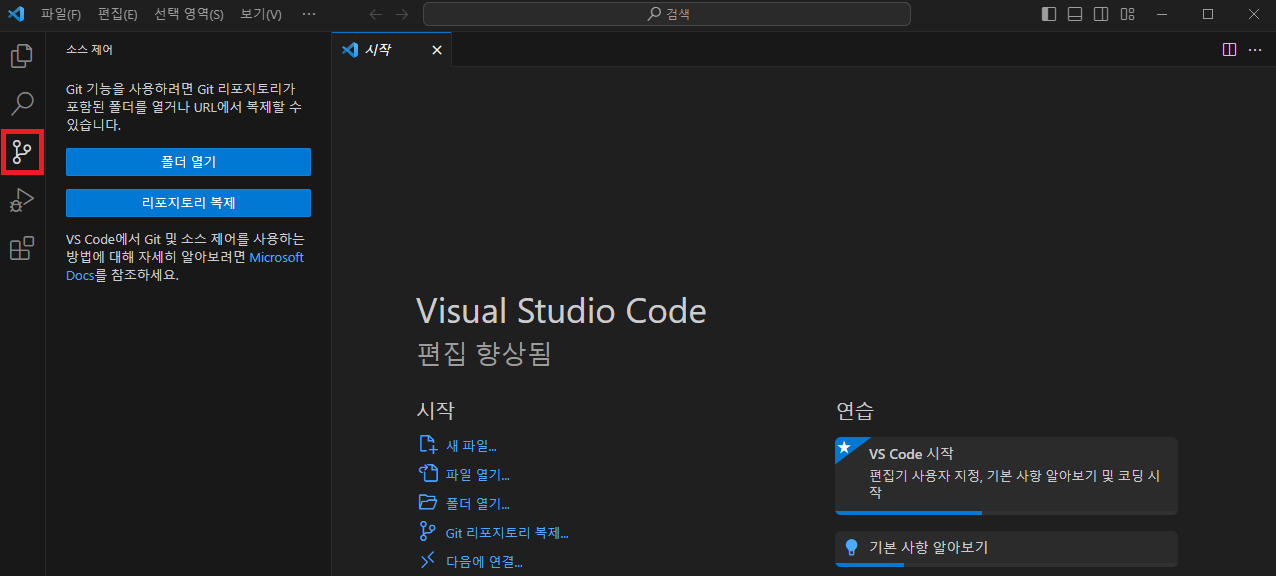Open the 편집(E) menu
The width and height of the screenshot is (1276, 576).
coord(118,14)
